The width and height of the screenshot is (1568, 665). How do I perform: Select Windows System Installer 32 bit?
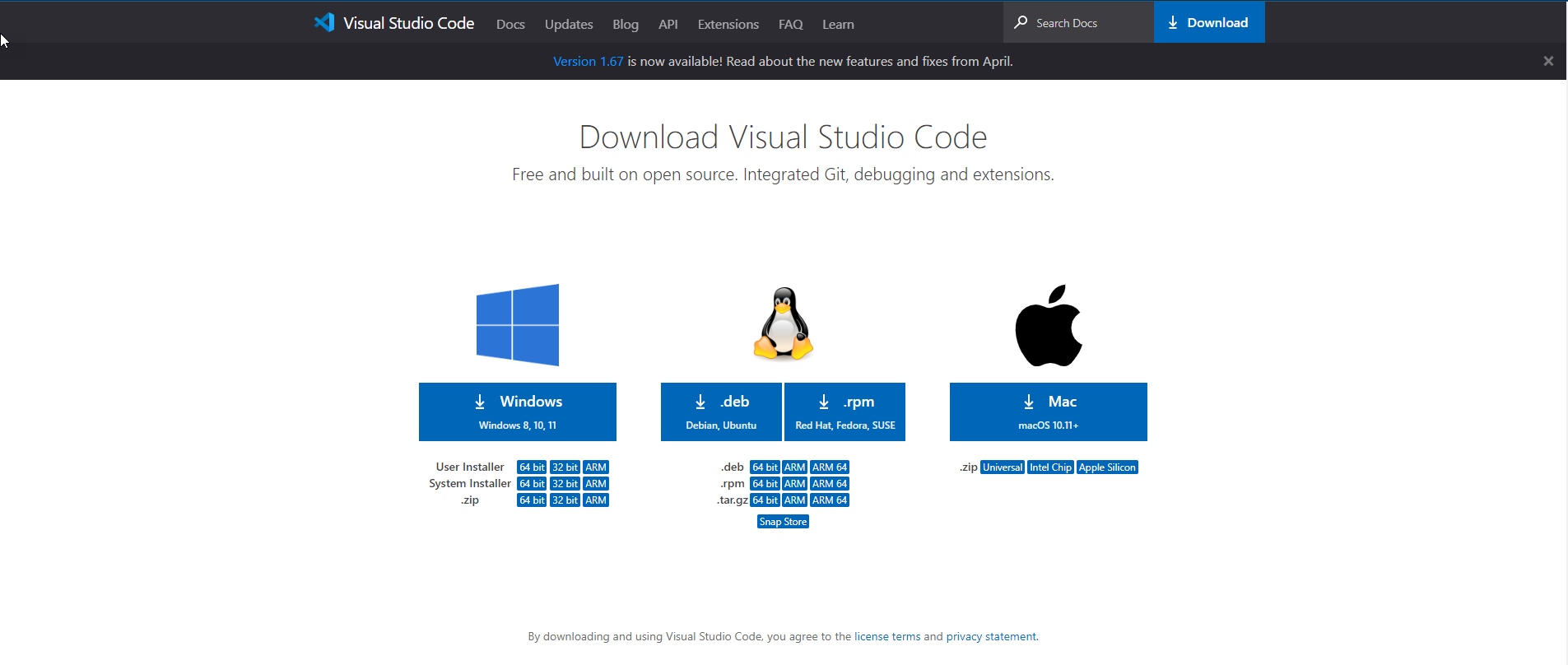[x=565, y=483]
